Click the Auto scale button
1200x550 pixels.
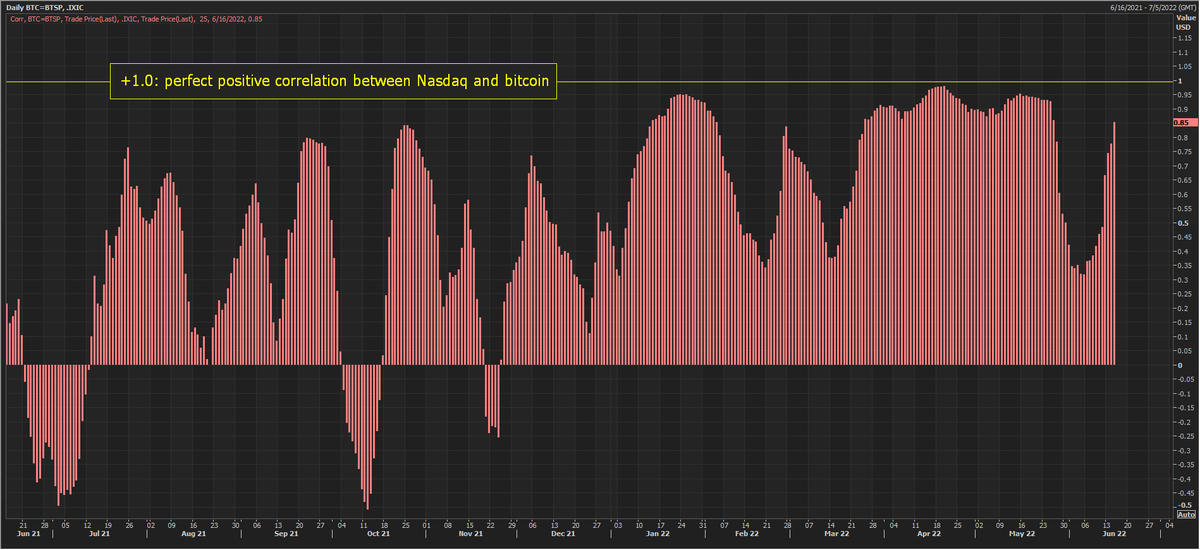(1184, 514)
